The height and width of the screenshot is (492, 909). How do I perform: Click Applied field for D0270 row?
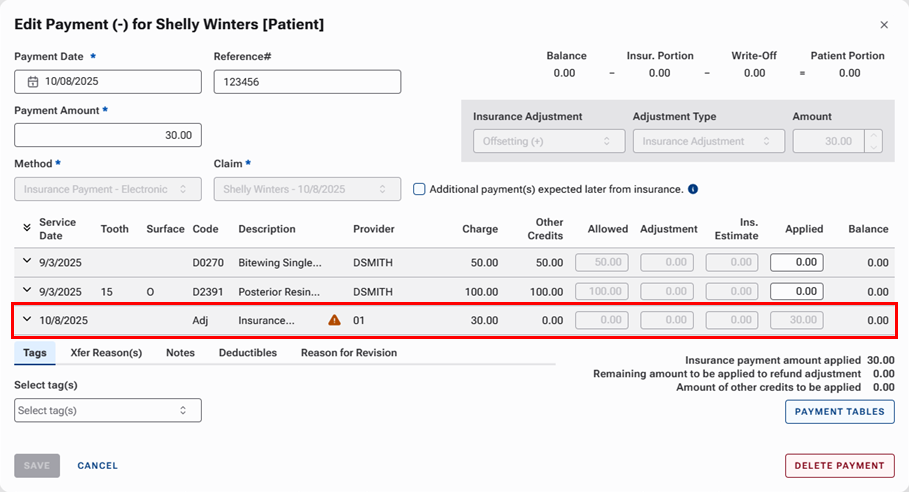tap(796, 263)
